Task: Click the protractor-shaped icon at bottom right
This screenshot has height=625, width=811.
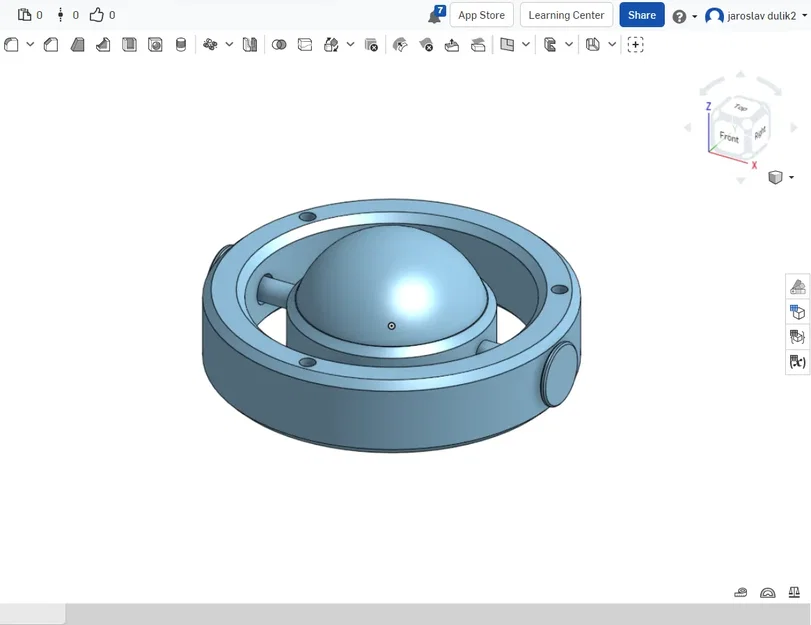Action: pos(768,592)
